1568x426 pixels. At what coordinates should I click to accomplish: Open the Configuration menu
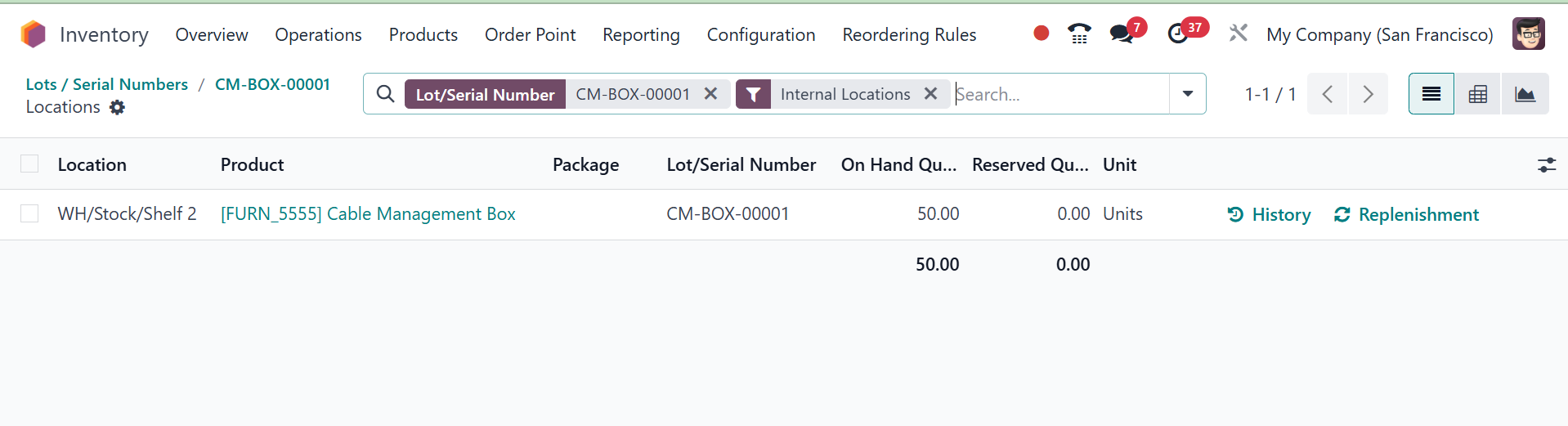click(x=761, y=34)
